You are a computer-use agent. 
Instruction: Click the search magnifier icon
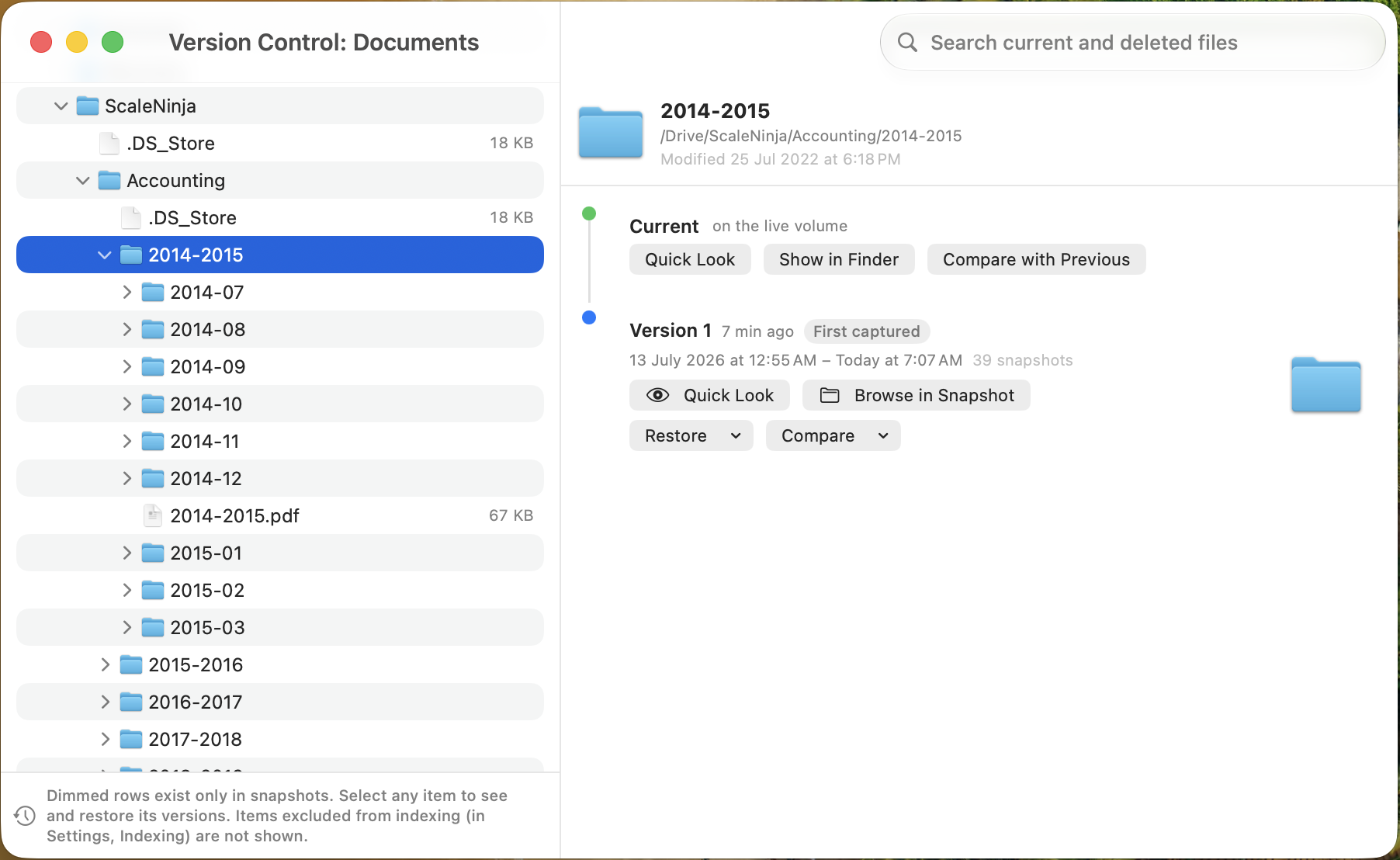click(907, 42)
